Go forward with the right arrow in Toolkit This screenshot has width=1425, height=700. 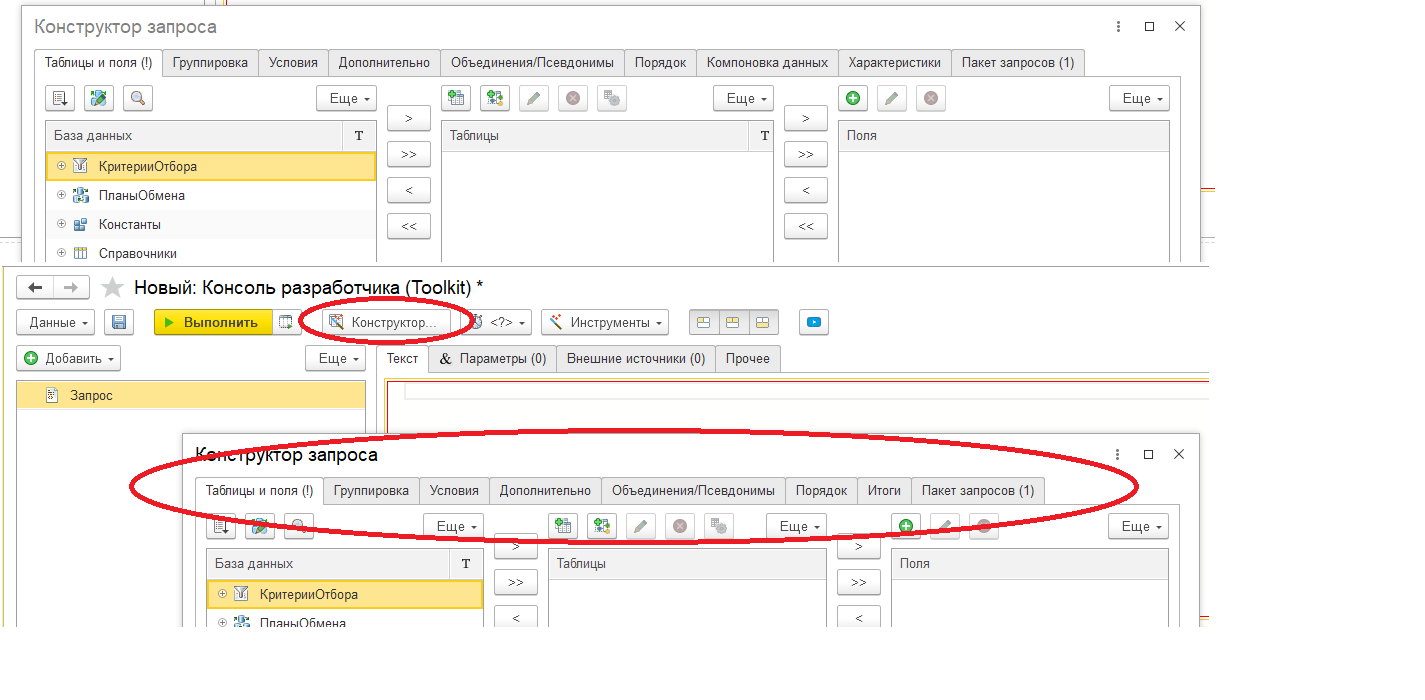(71, 288)
